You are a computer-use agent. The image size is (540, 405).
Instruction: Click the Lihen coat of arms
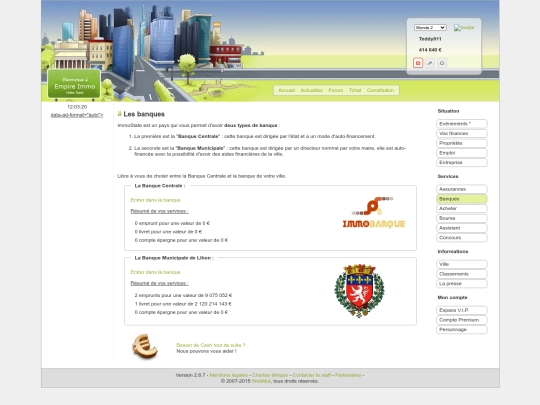pos(359,291)
